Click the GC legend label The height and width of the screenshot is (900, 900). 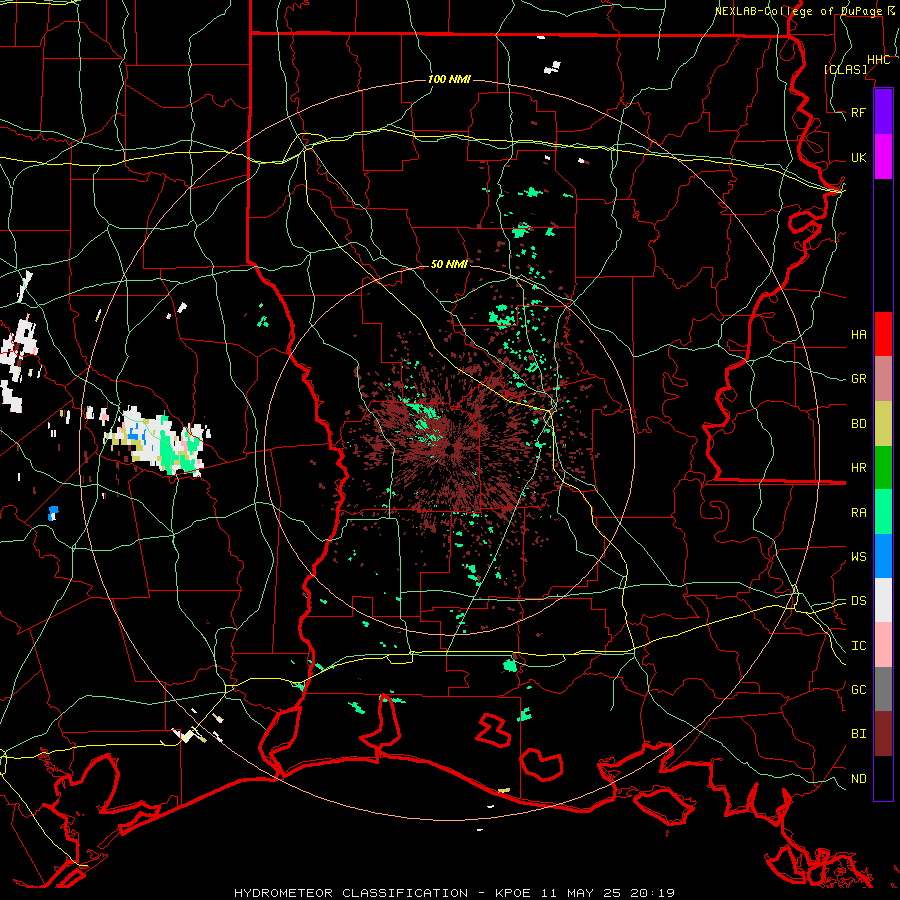(858, 690)
